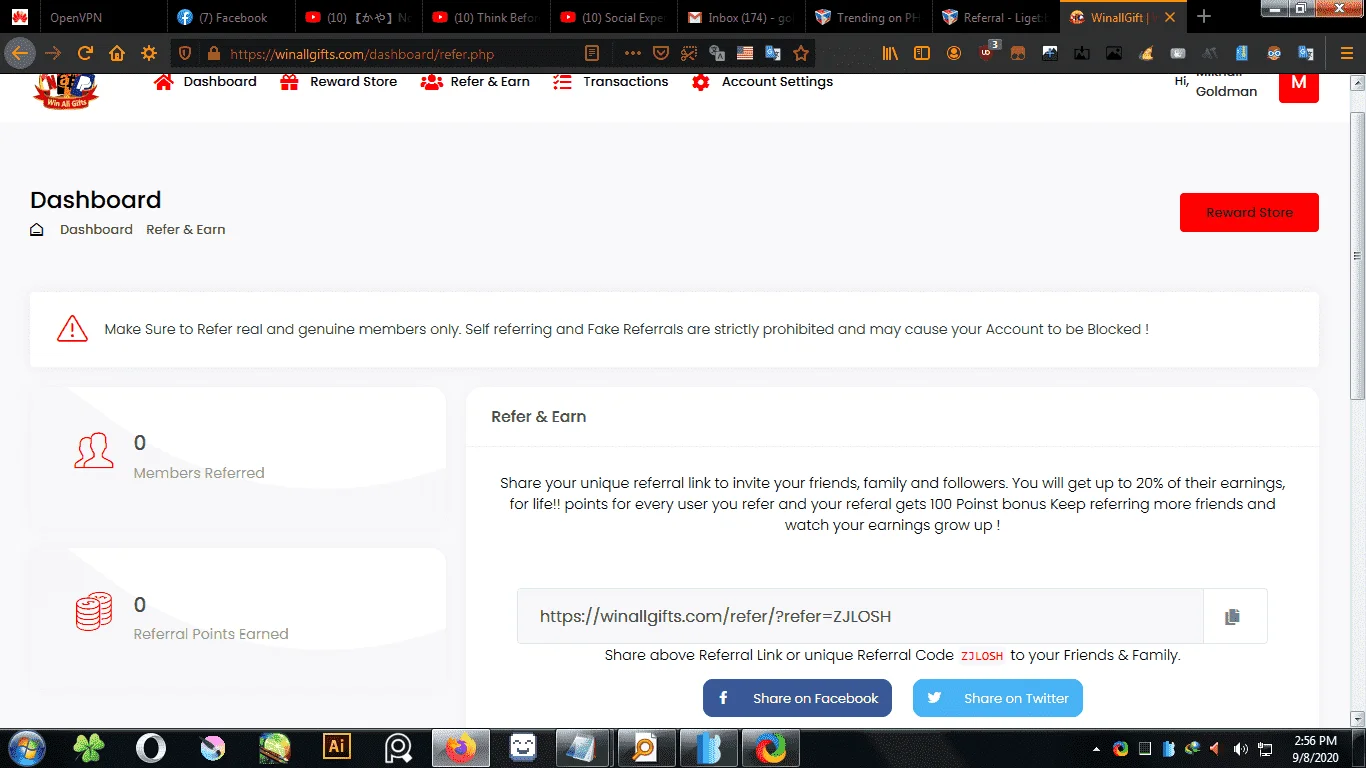Screen dimensions: 1366x768
Task: Click the red M user avatar
Action: click(1299, 86)
